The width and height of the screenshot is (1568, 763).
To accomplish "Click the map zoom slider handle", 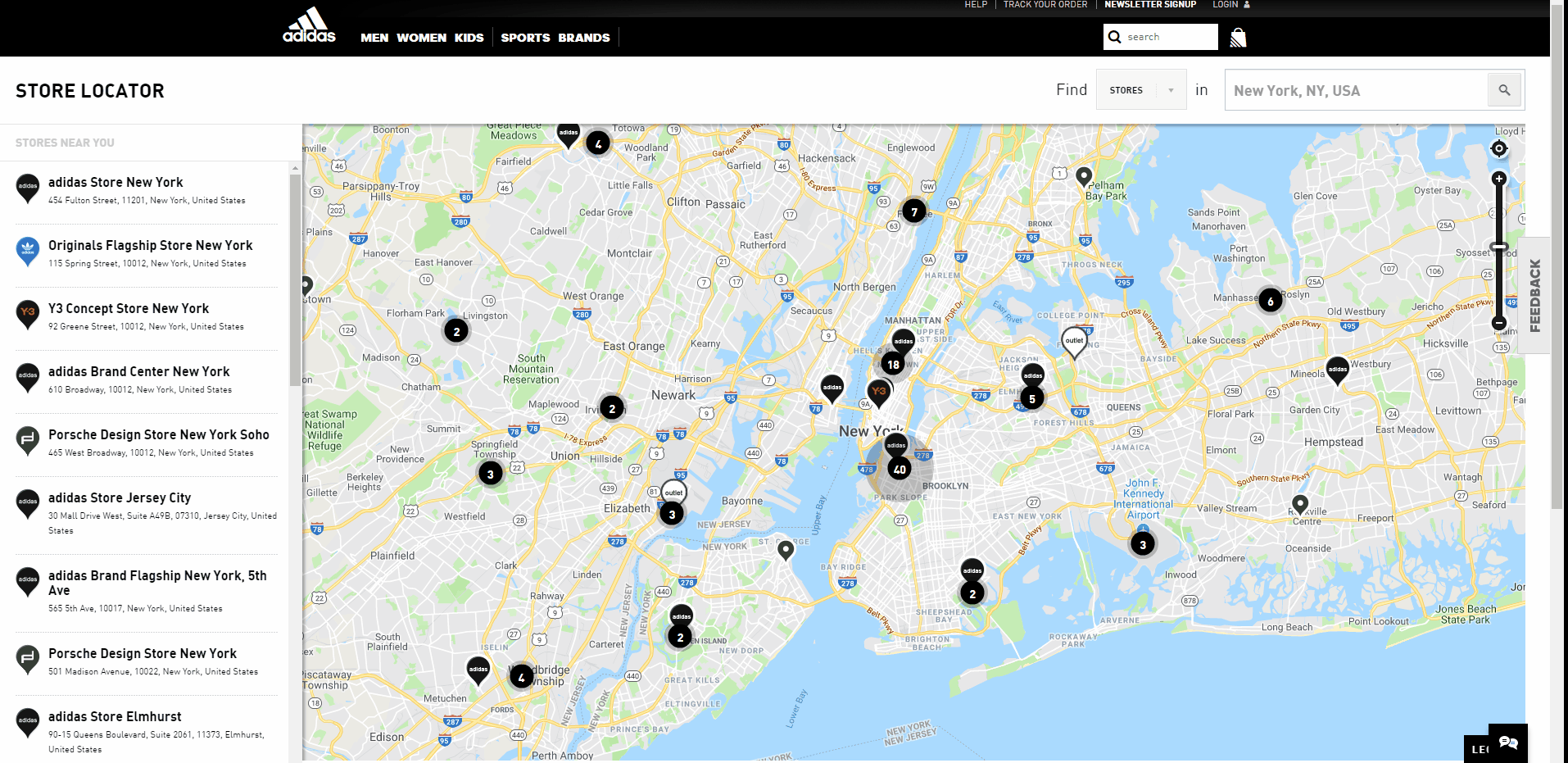I will click(1499, 247).
